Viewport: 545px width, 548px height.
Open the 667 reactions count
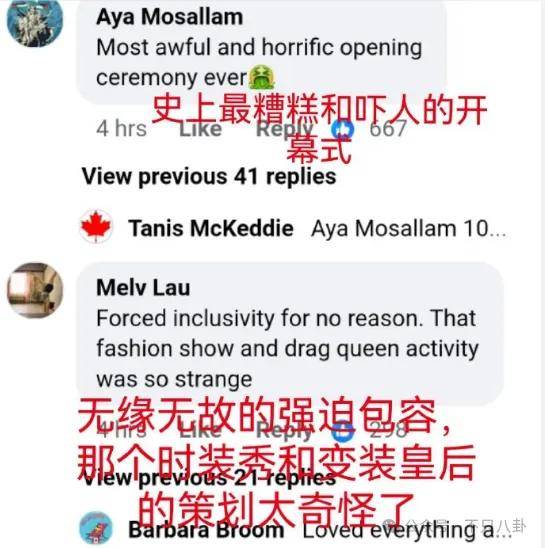(388, 129)
